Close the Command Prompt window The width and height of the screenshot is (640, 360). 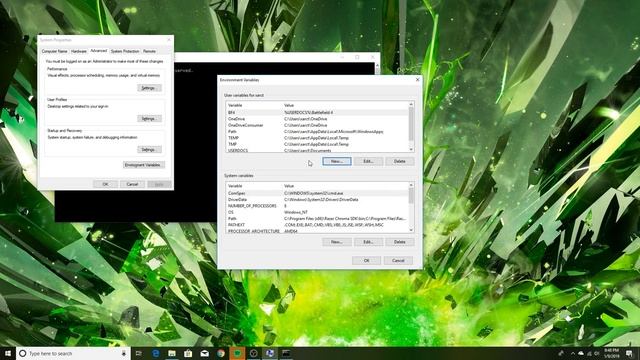(x=372, y=57)
